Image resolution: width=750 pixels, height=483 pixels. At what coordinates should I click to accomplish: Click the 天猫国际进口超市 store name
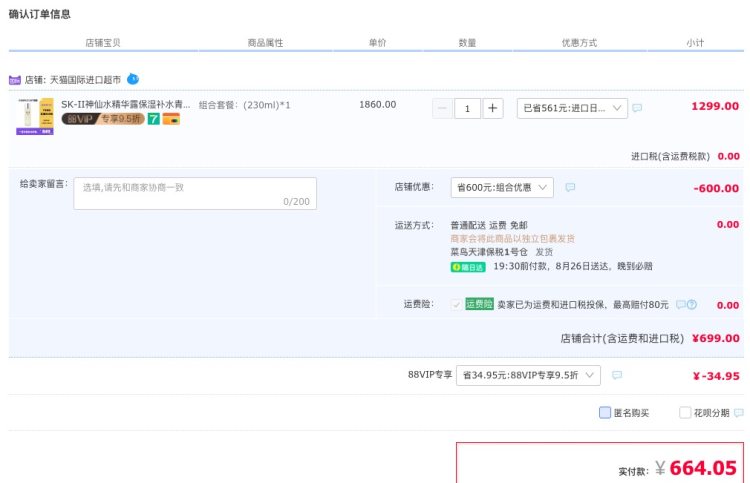[85, 80]
